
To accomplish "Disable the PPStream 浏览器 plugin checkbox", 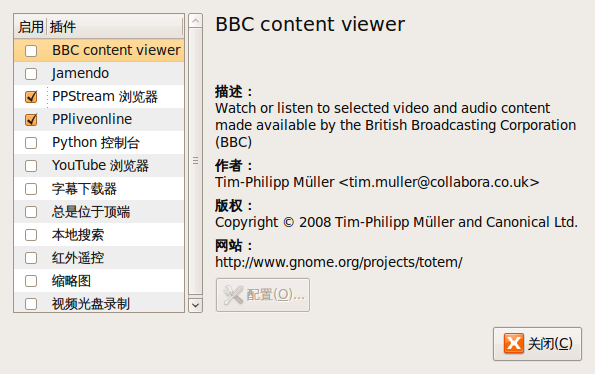I will [31, 97].
